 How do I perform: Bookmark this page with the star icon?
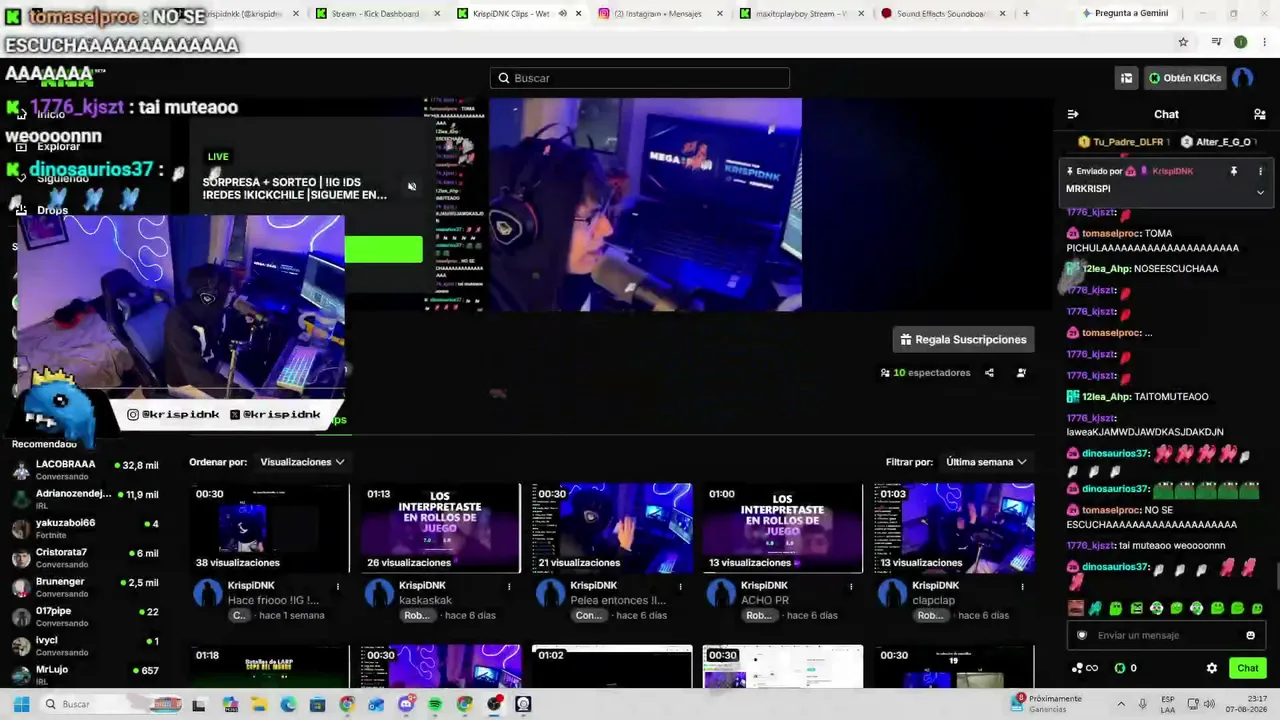(1183, 42)
